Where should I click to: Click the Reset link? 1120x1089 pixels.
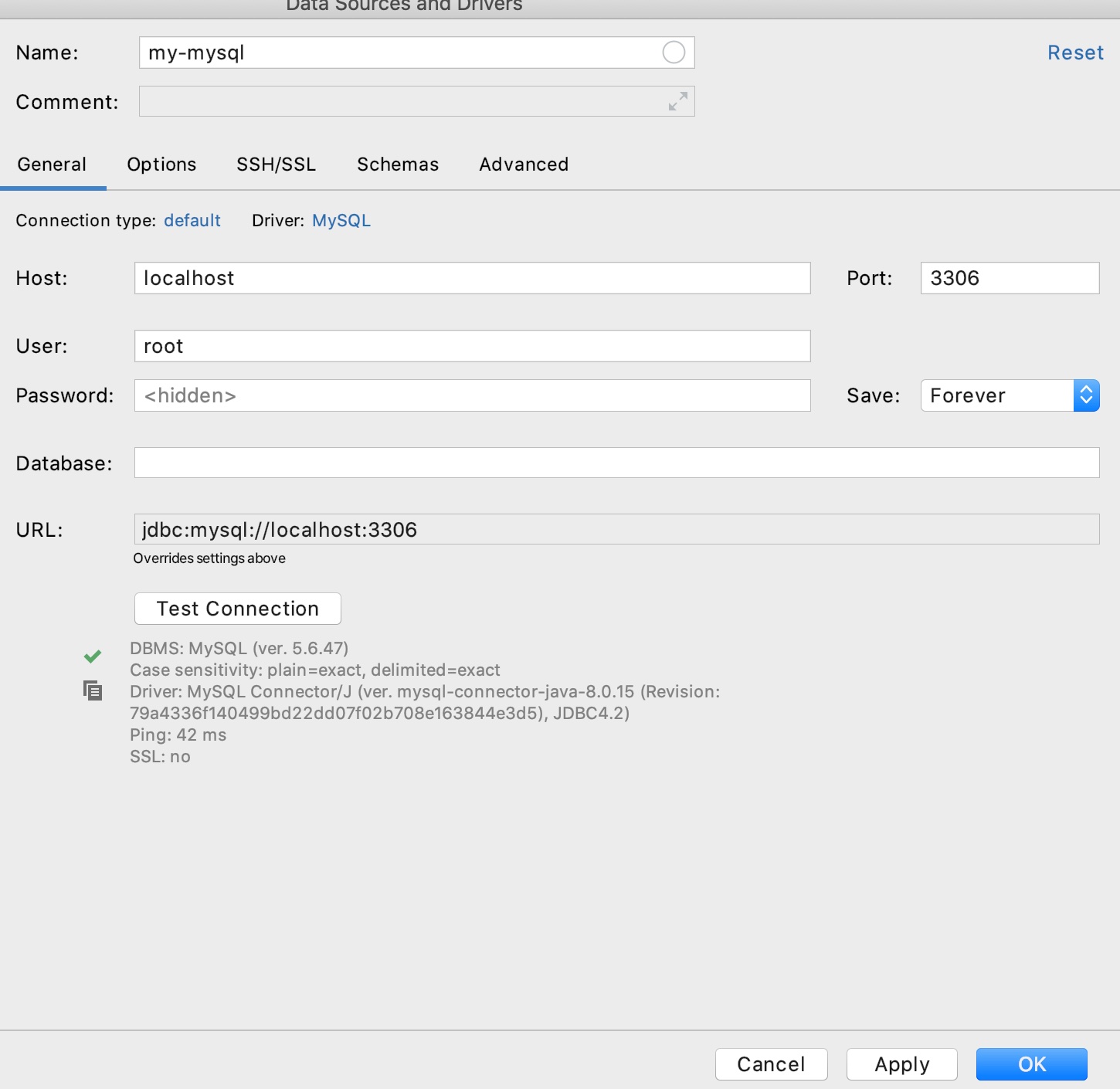tap(1075, 53)
